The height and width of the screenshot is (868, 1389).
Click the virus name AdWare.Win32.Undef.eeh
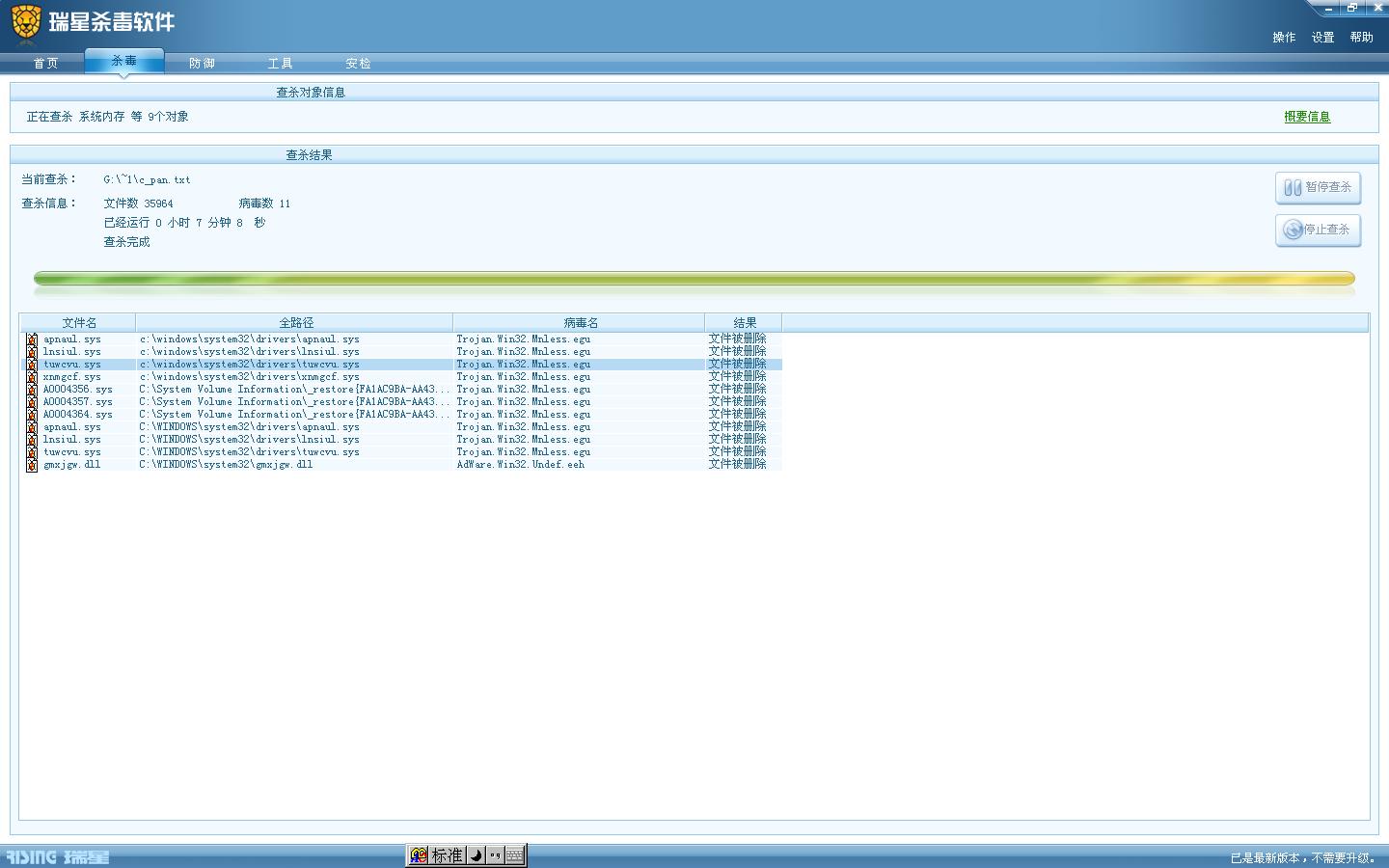pos(521,465)
